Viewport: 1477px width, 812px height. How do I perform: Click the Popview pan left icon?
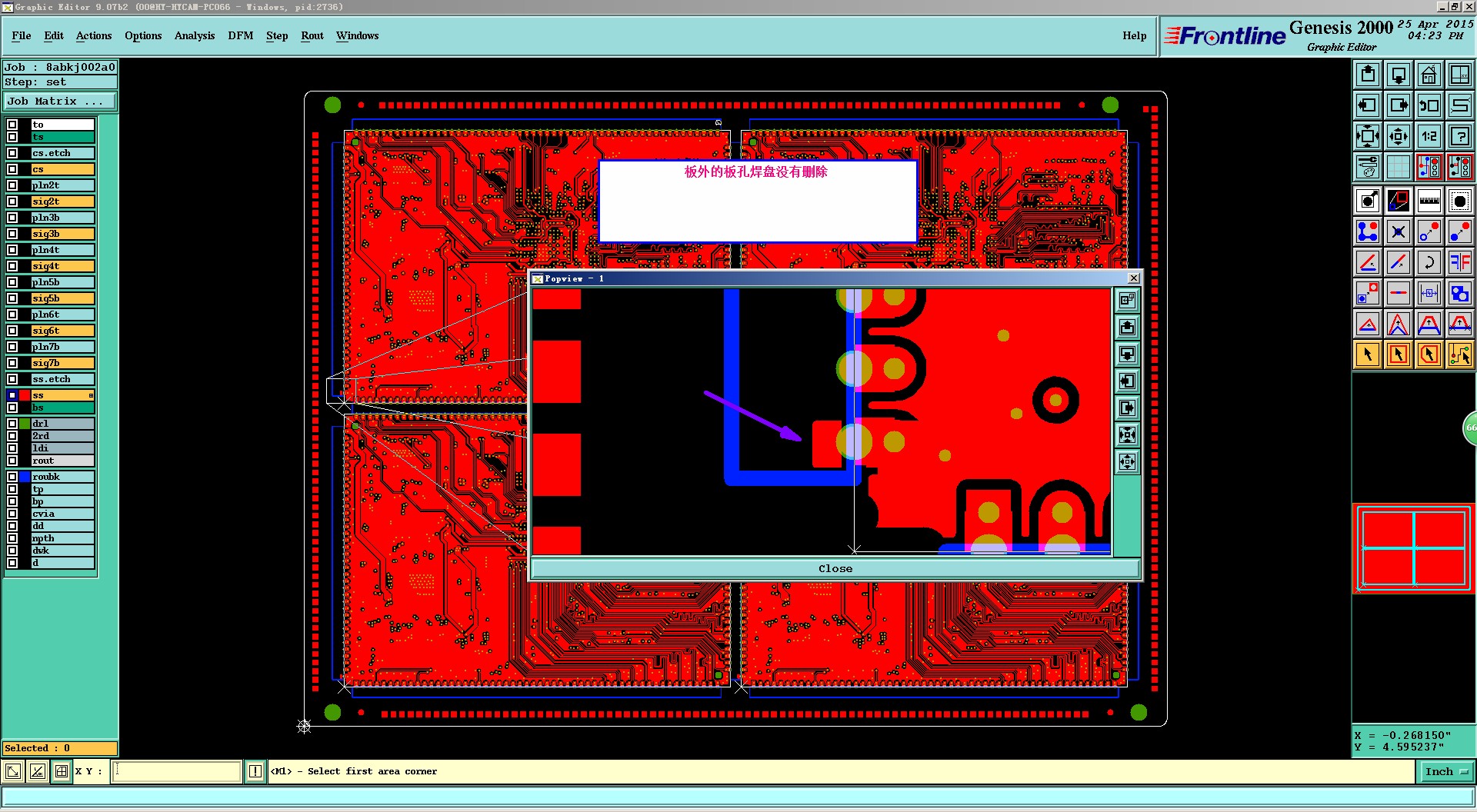[1127, 381]
